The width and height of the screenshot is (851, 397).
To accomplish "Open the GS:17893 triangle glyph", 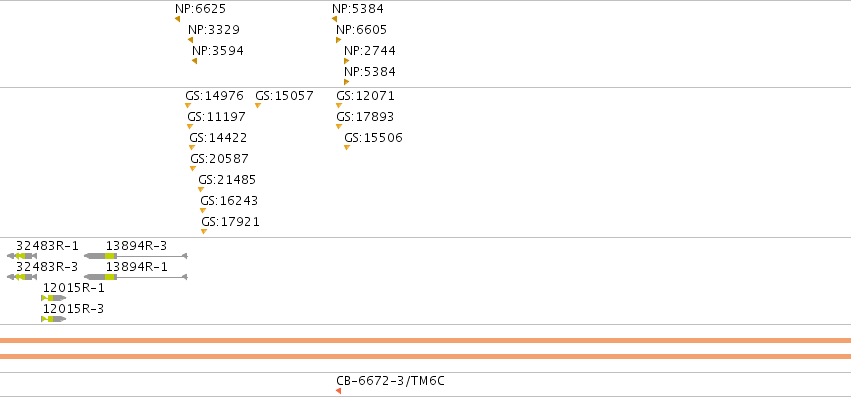I will (x=339, y=127).
